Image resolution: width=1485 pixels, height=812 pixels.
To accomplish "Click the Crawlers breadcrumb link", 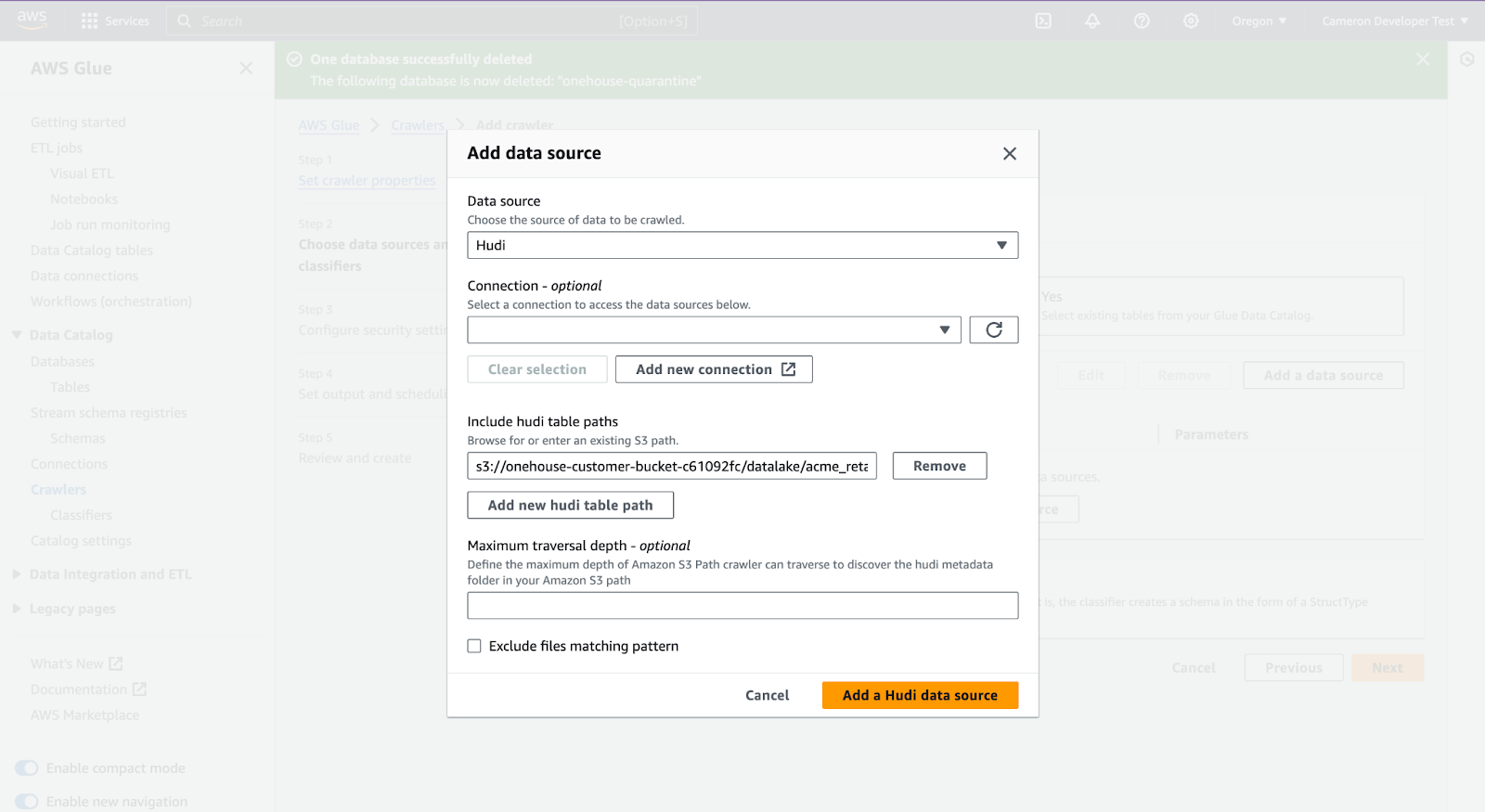I will (418, 125).
